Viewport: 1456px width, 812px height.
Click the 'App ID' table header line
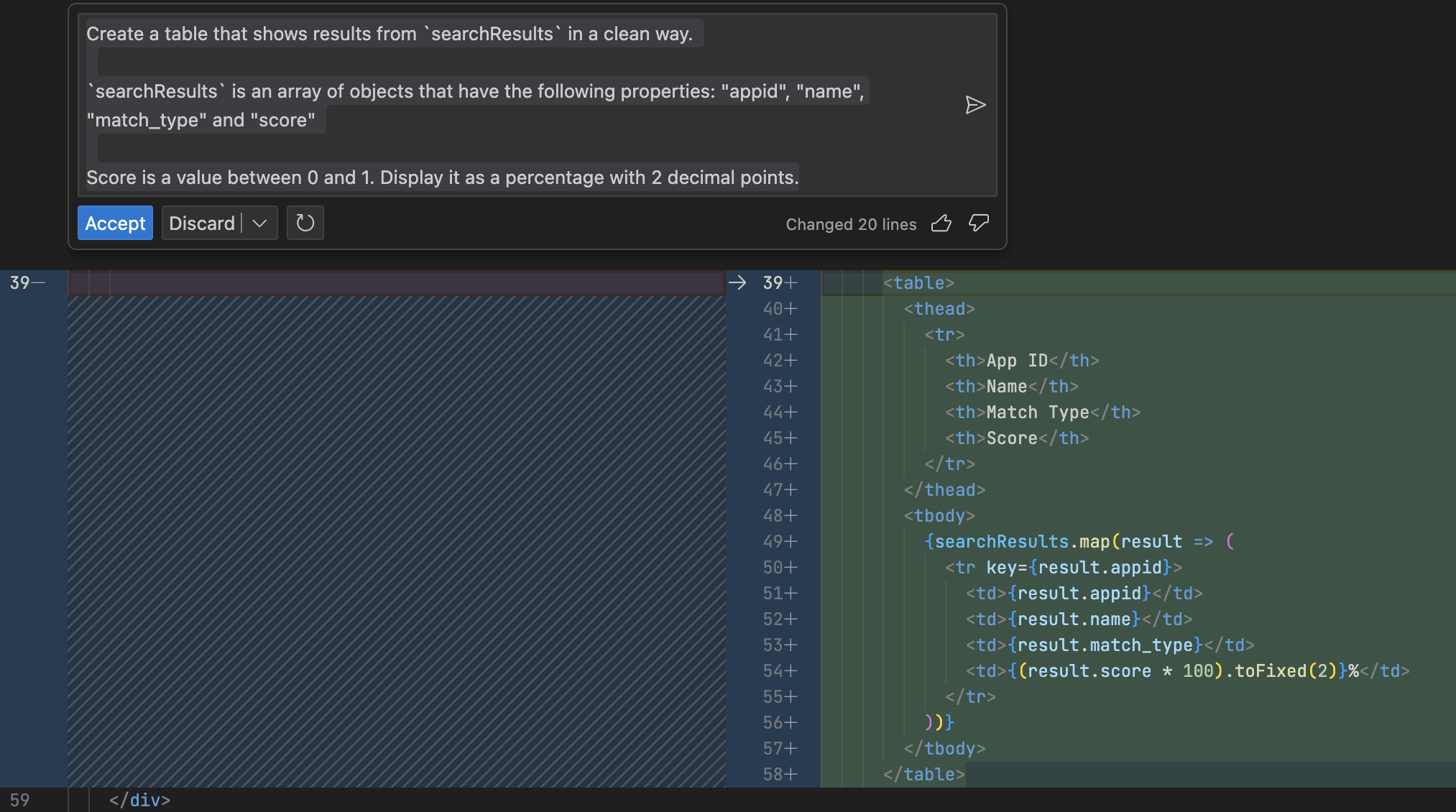pyautogui.click(x=1021, y=361)
